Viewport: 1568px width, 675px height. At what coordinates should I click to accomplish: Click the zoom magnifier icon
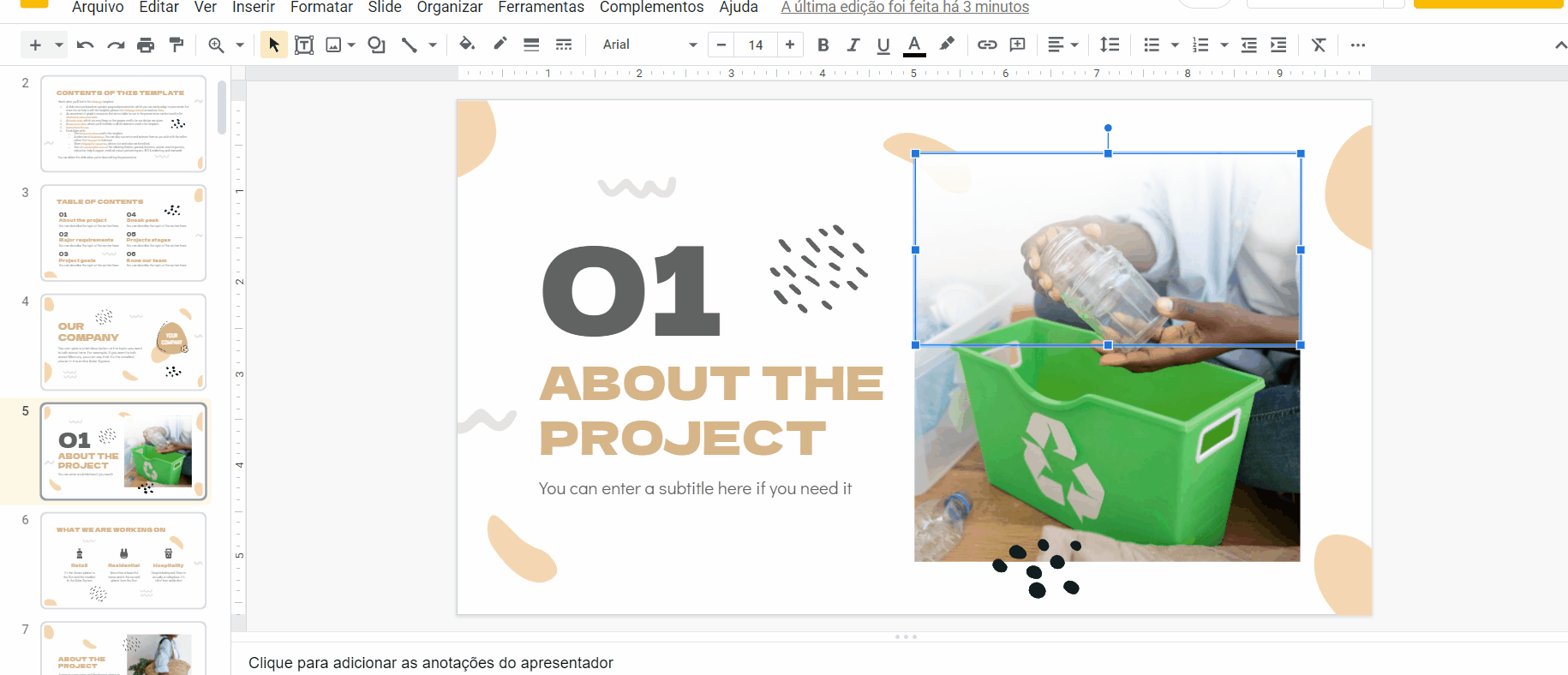click(x=216, y=45)
